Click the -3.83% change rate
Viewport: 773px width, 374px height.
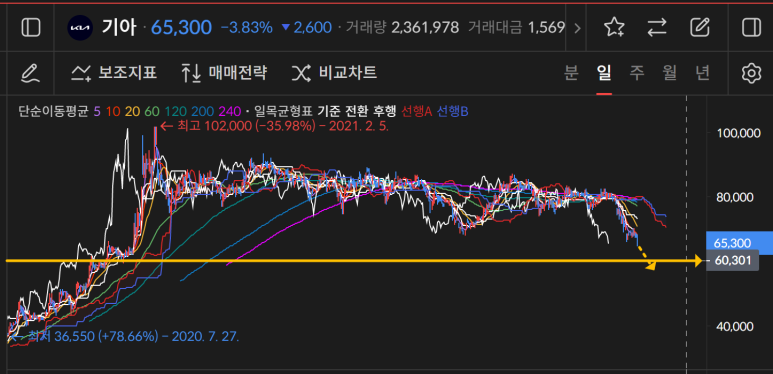(246, 28)
